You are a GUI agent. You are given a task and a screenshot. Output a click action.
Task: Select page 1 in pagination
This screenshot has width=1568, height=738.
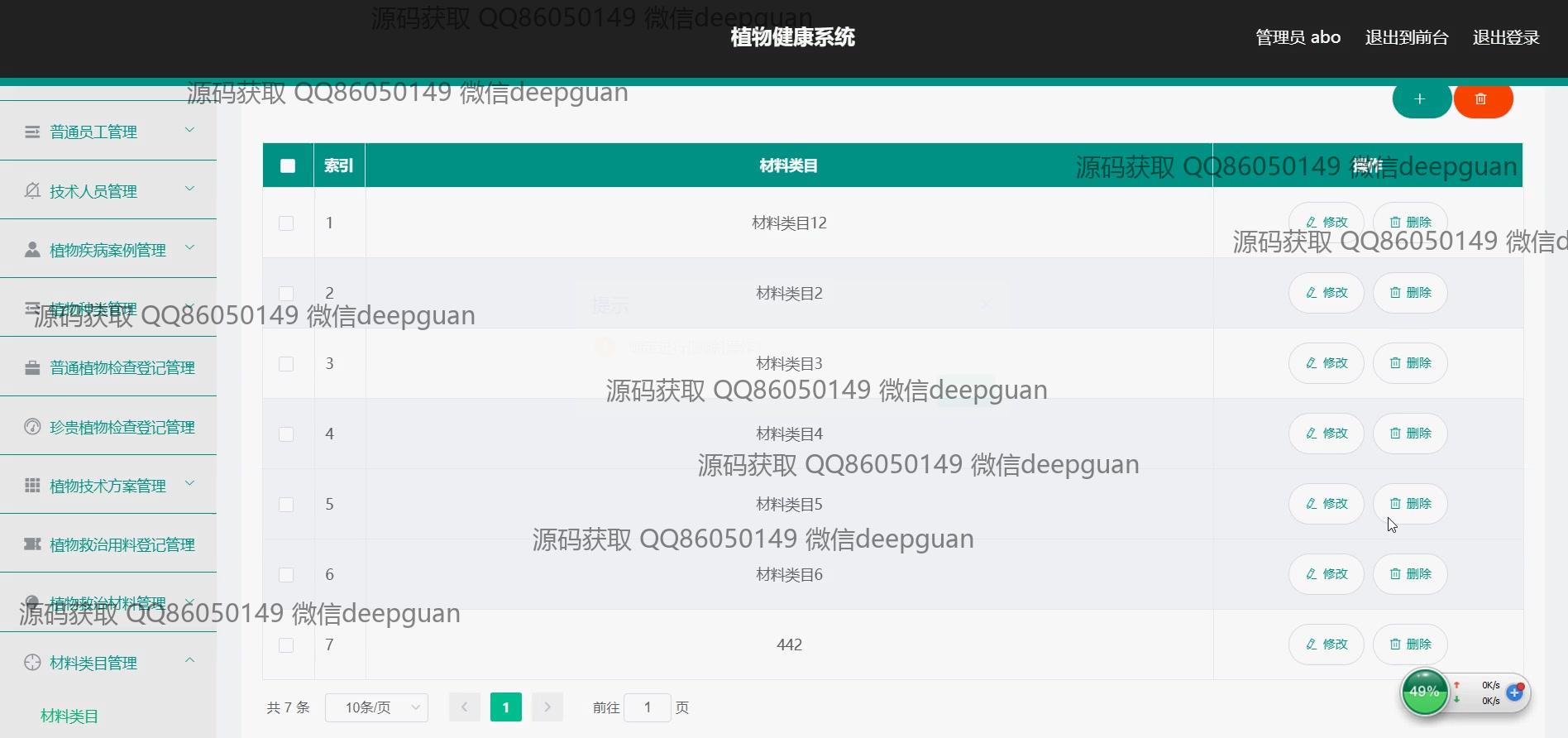pos(506,707)
